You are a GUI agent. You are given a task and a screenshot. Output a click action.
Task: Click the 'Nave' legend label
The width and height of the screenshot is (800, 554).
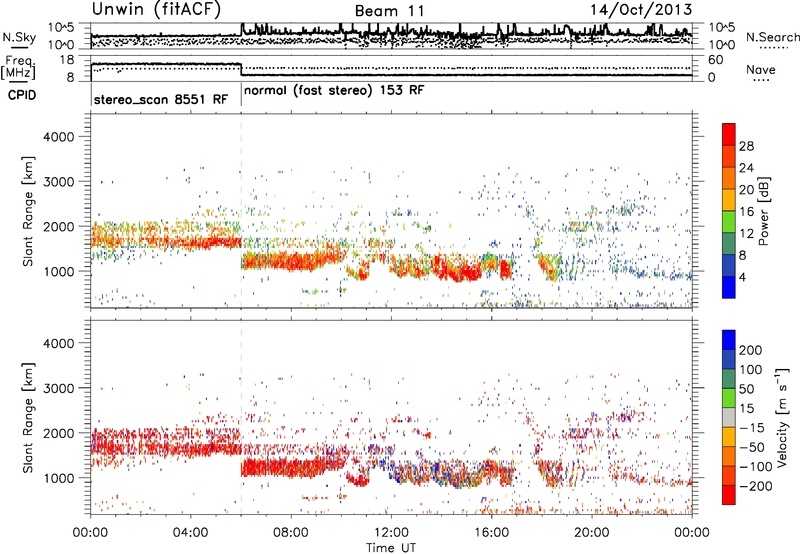[x=761, y=70]
